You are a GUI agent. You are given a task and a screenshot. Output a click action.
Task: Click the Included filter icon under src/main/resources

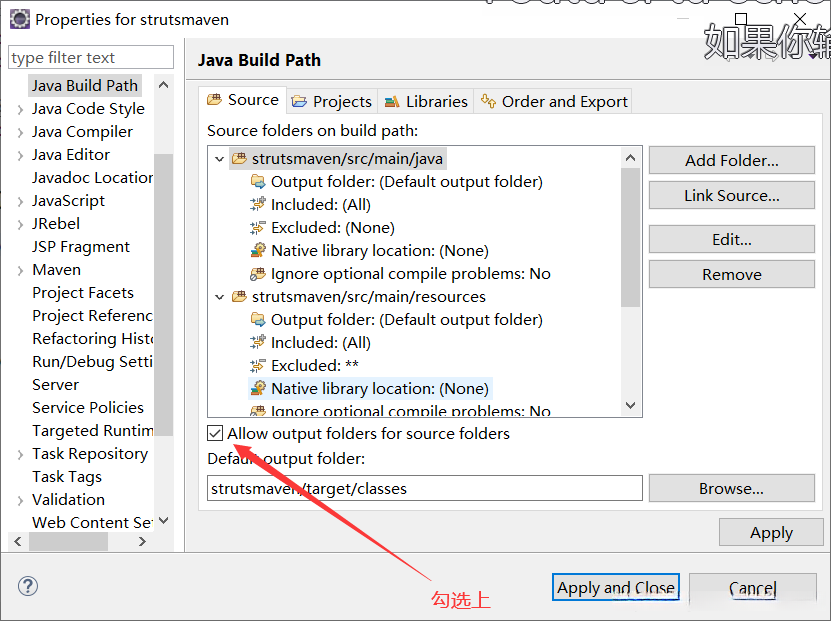pyautogui.click(x=258, y=342)
